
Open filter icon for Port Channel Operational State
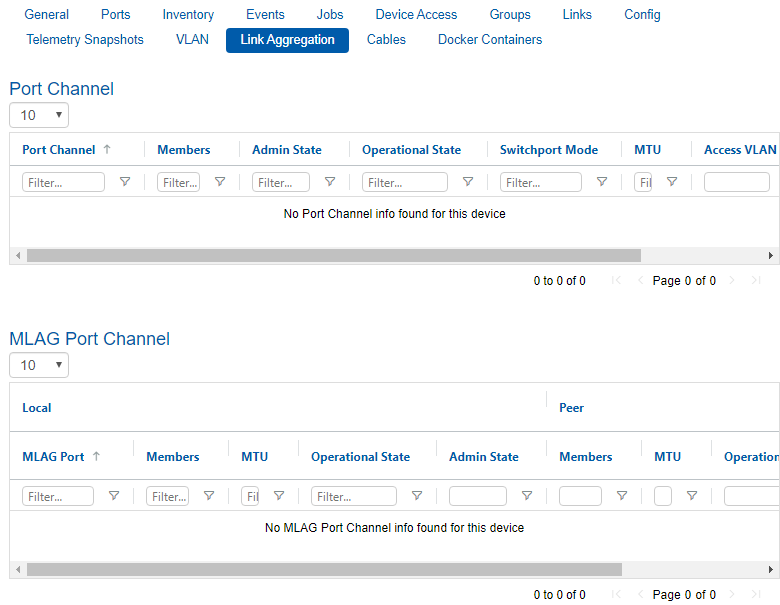click(x=467, y=182)
